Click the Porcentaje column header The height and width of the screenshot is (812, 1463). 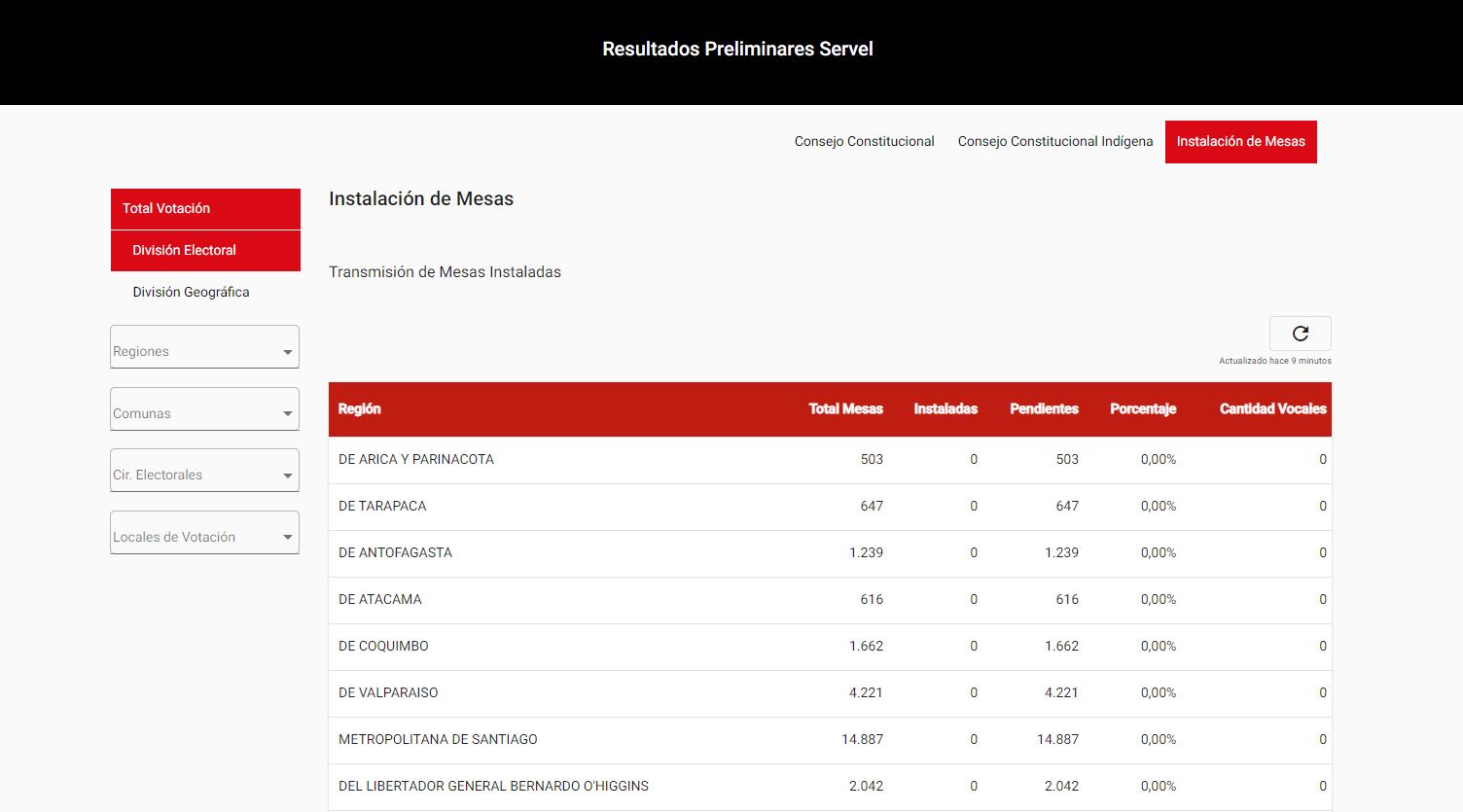pos(1142,409)
